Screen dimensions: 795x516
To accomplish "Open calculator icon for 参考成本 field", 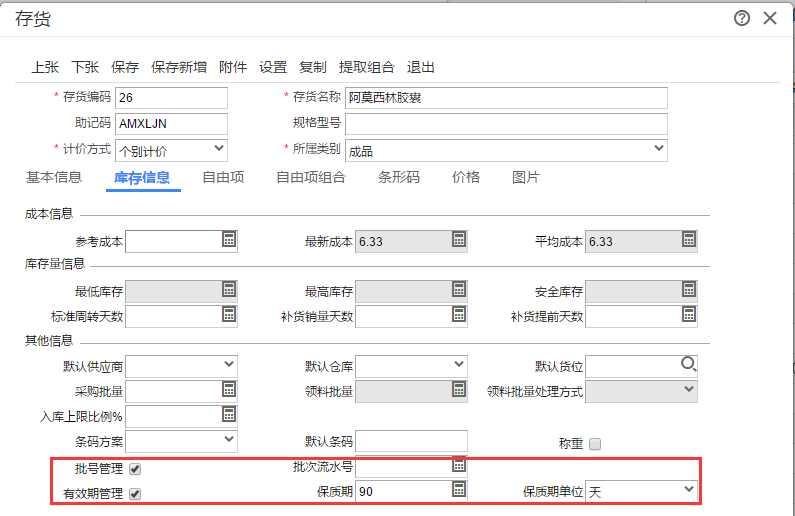I will pos(229,239).
